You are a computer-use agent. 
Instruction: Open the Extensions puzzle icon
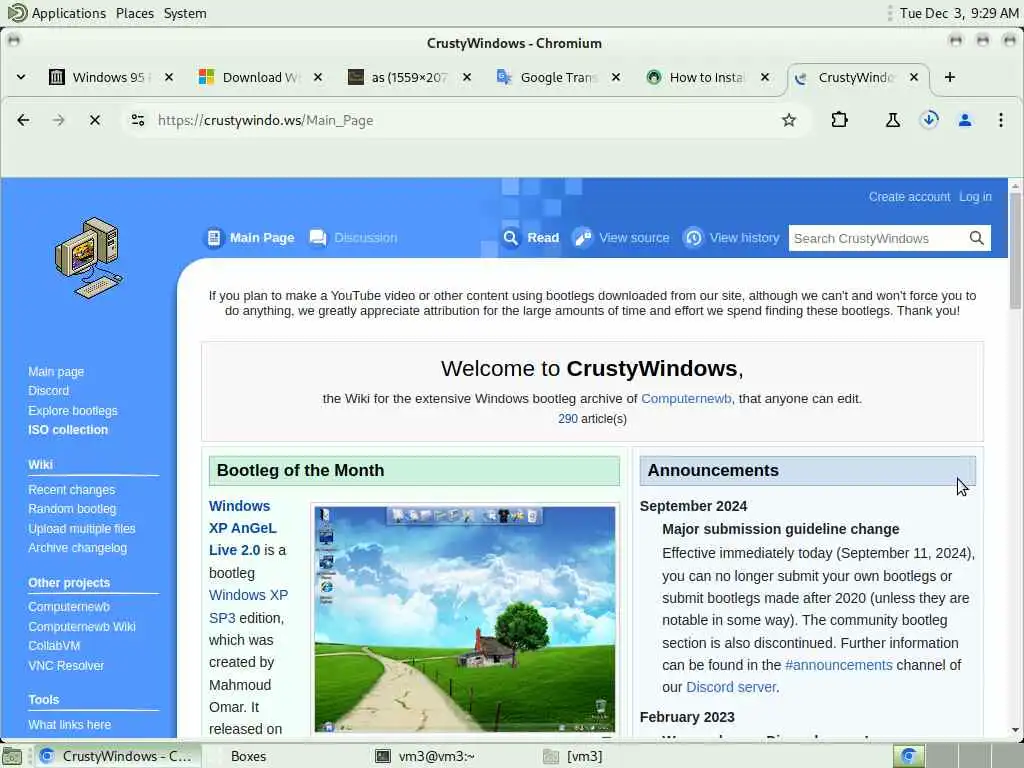[x=839, y=120]
